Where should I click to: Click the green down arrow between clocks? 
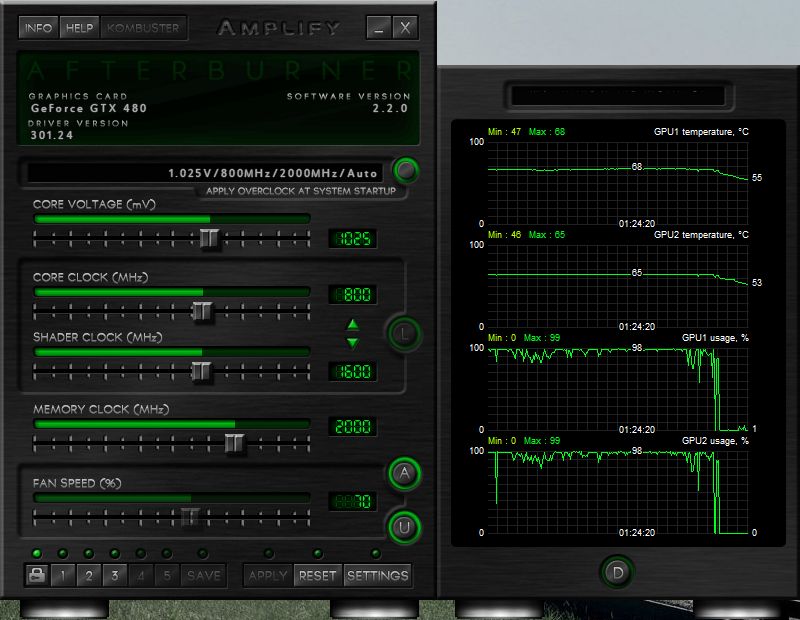coord(352,343)
